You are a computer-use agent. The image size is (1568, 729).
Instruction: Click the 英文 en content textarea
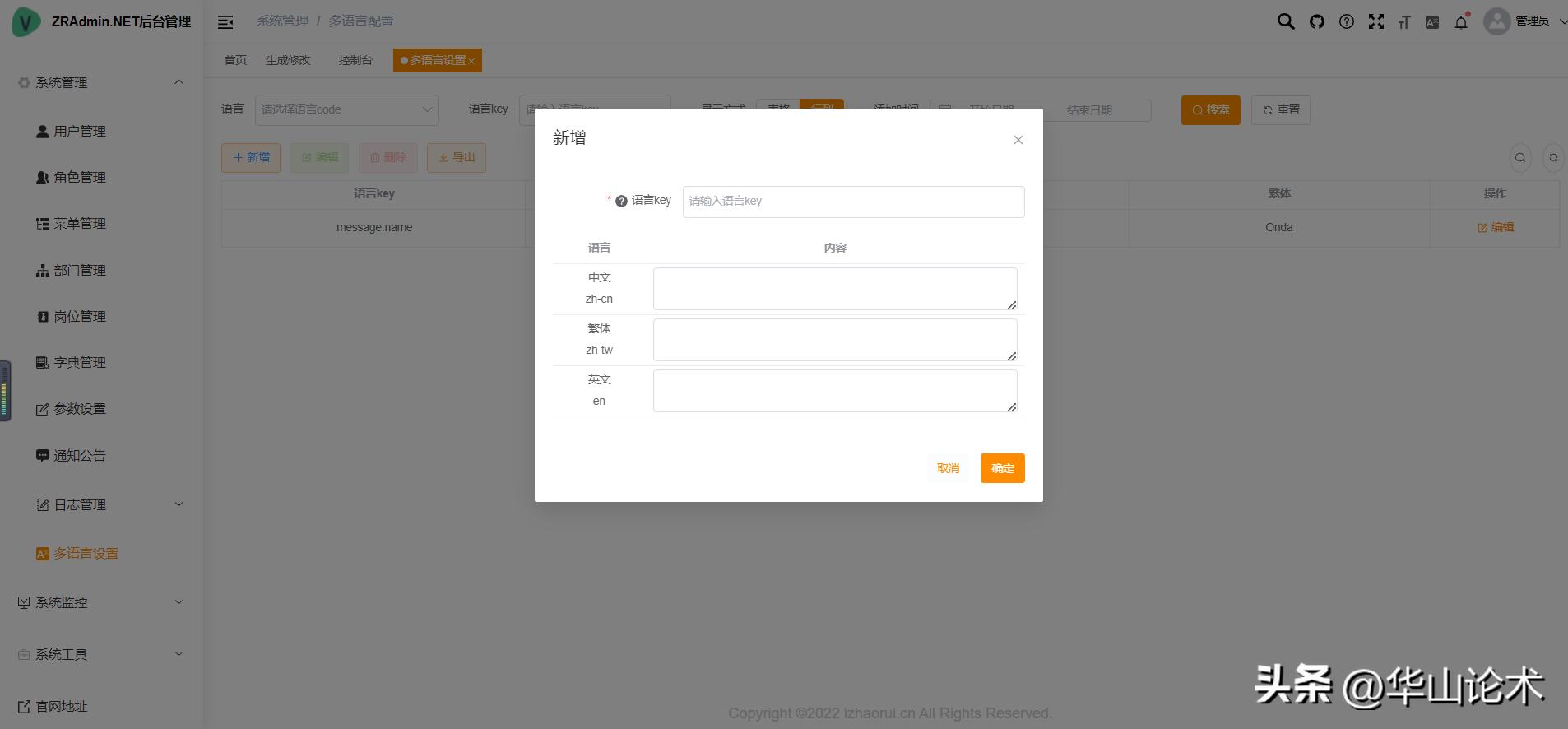[x=835, y=391]
